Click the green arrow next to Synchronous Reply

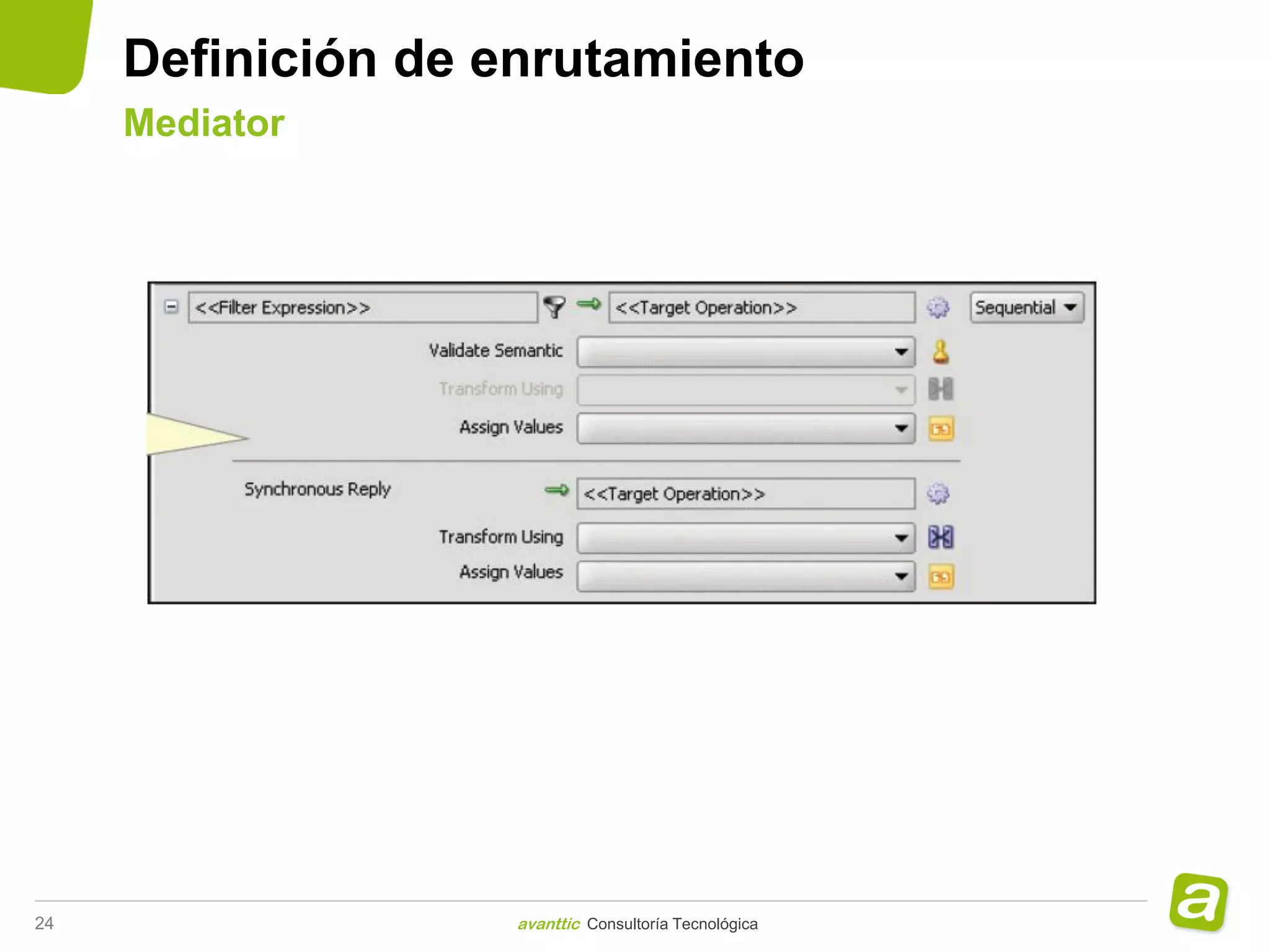556,490
